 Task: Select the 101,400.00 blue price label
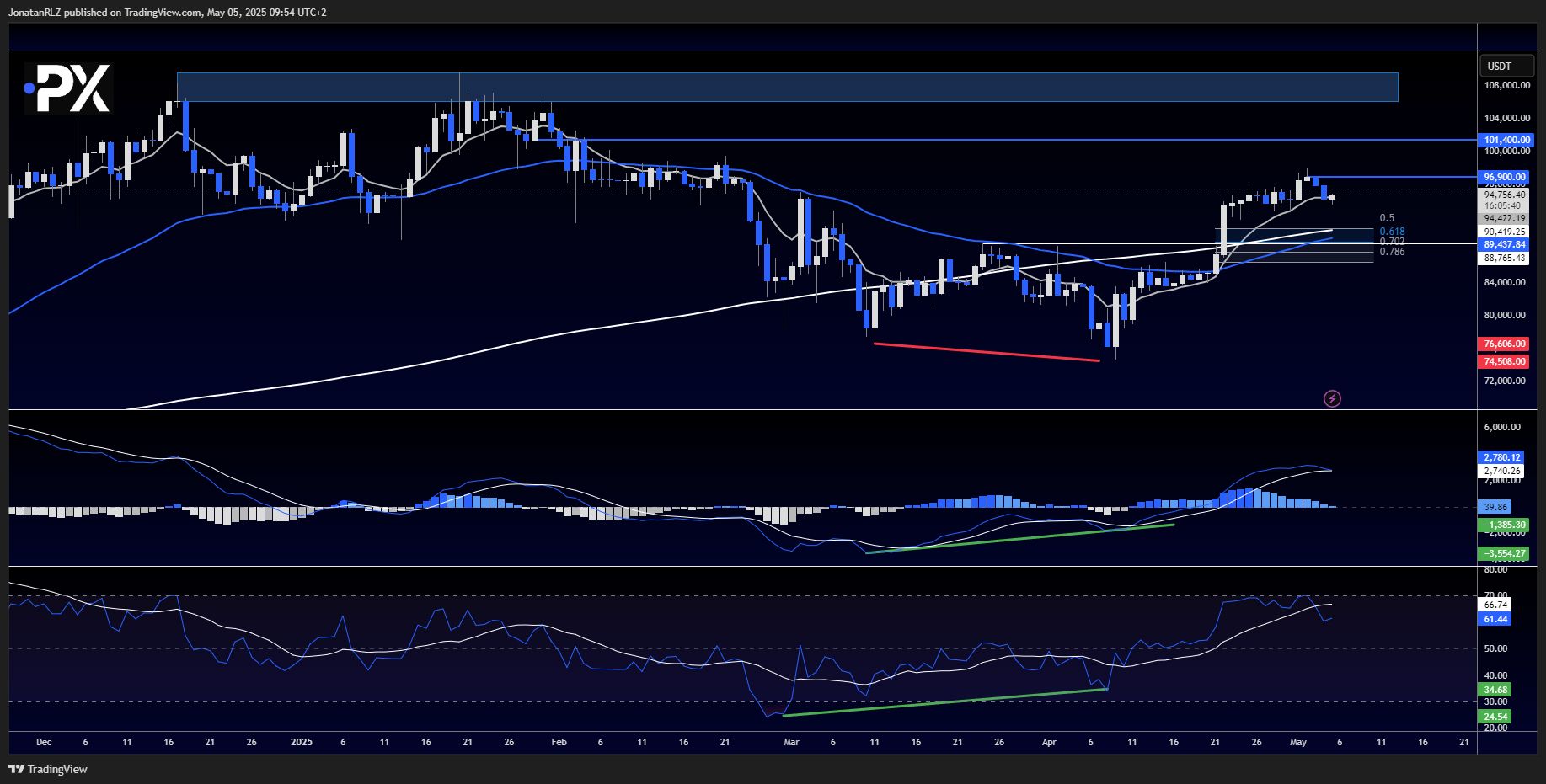tap(1506, 140)
